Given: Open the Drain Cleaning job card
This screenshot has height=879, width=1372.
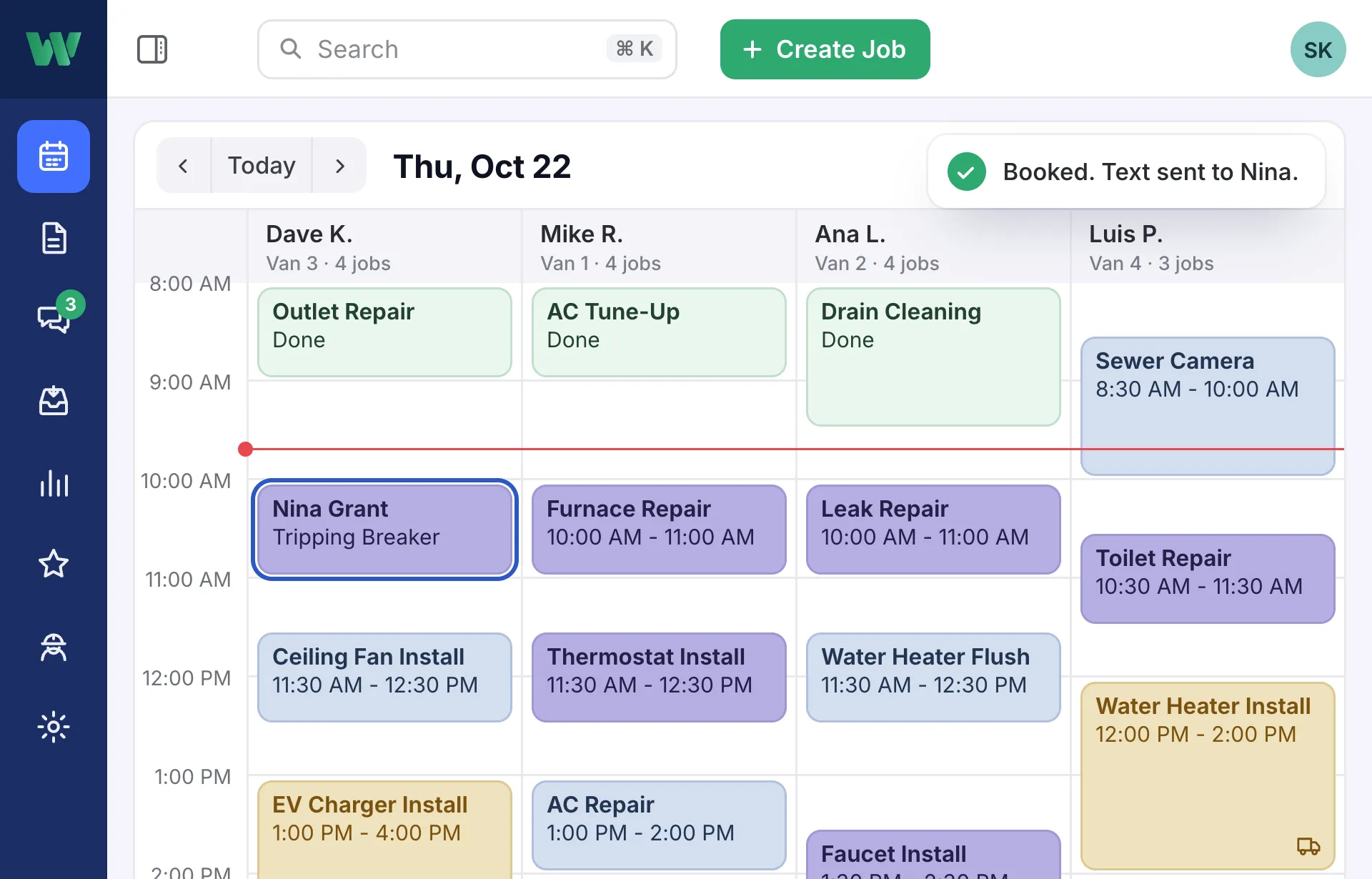Looking at the screenshot, I should (933, 357).
